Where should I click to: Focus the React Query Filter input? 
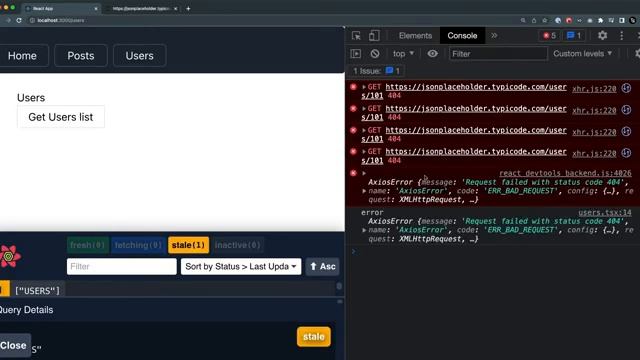click(x=122, y=267)
